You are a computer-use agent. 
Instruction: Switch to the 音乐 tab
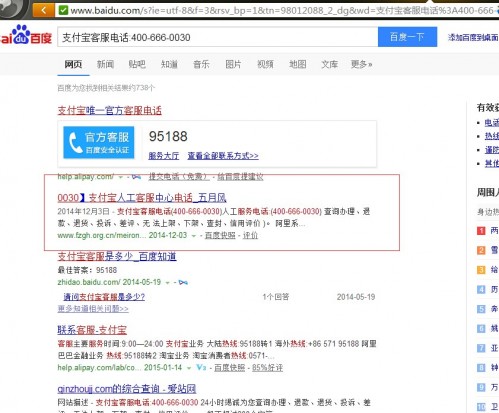point(201,64)
